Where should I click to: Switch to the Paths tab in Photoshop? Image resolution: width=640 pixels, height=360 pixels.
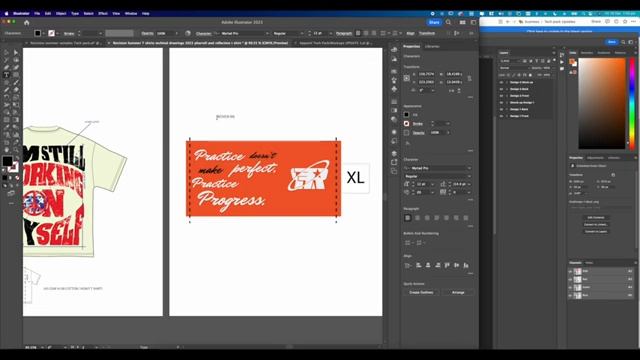[x=589, y=263]
